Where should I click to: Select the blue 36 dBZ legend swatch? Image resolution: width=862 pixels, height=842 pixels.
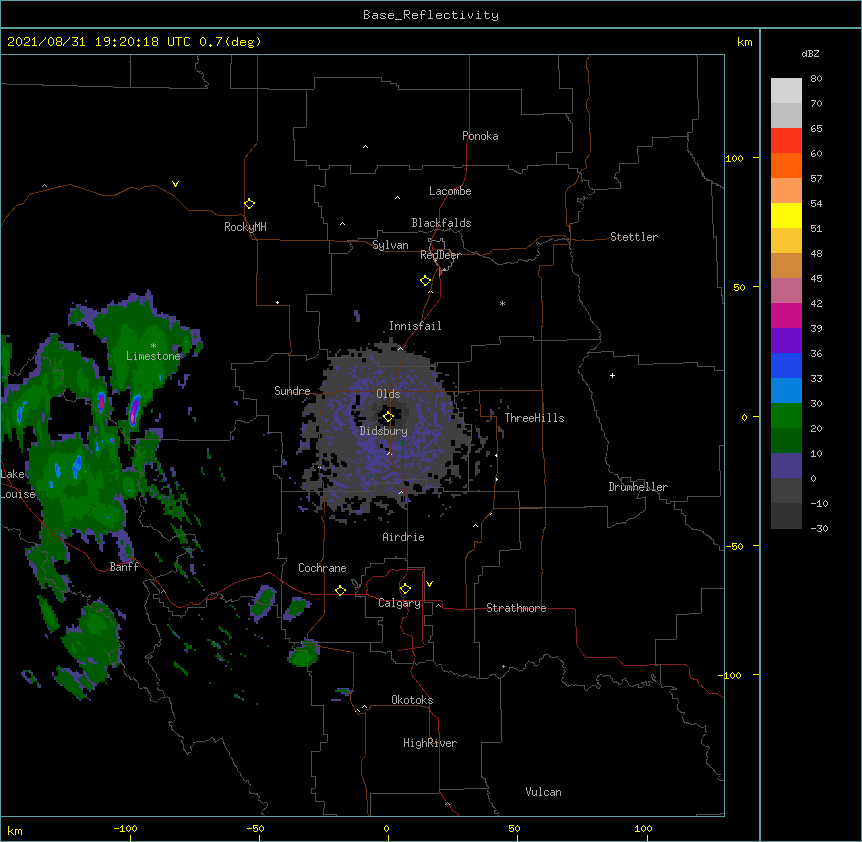coord(786,365)
